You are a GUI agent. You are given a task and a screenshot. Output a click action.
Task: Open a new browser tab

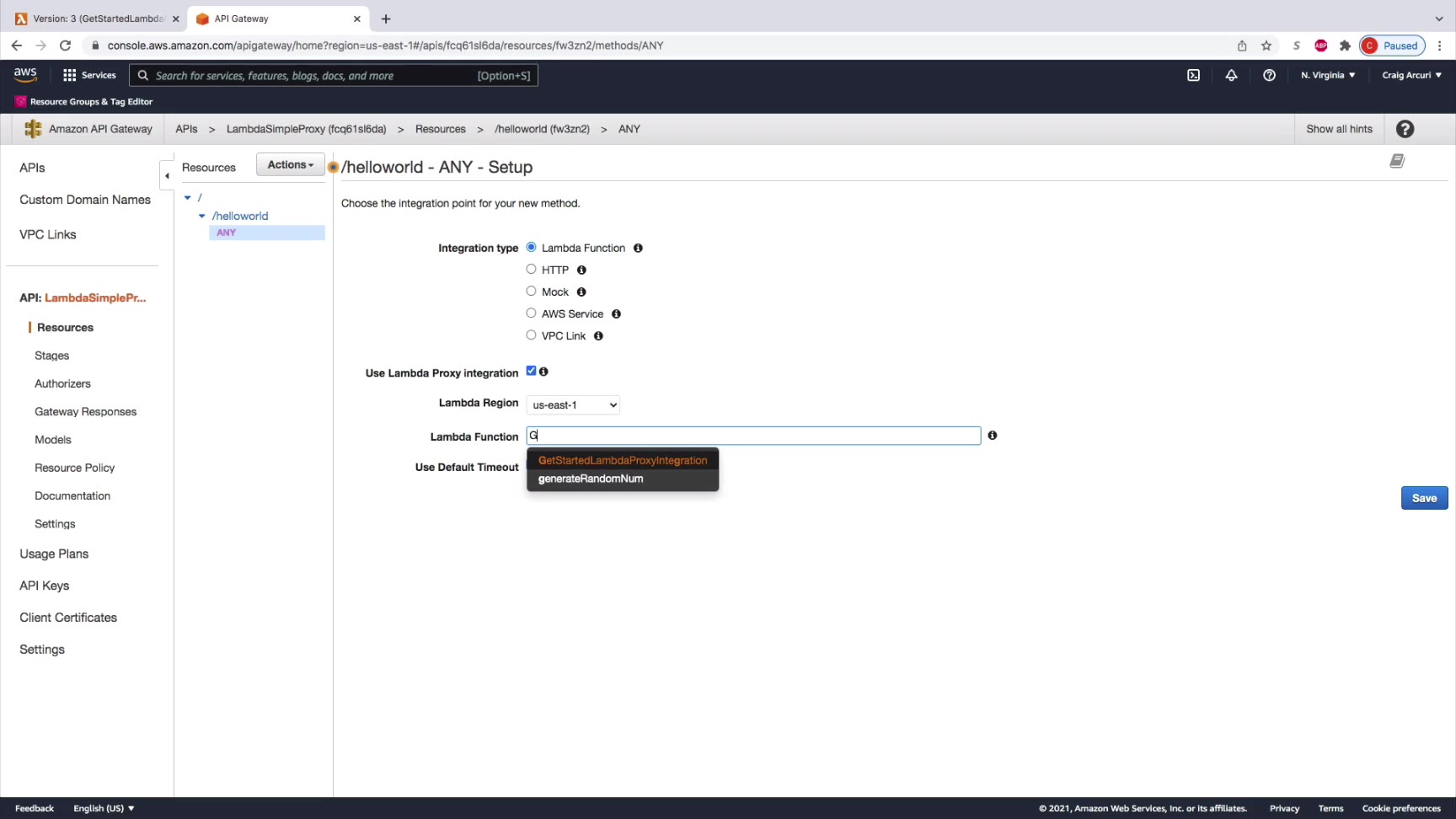(386, 19)
